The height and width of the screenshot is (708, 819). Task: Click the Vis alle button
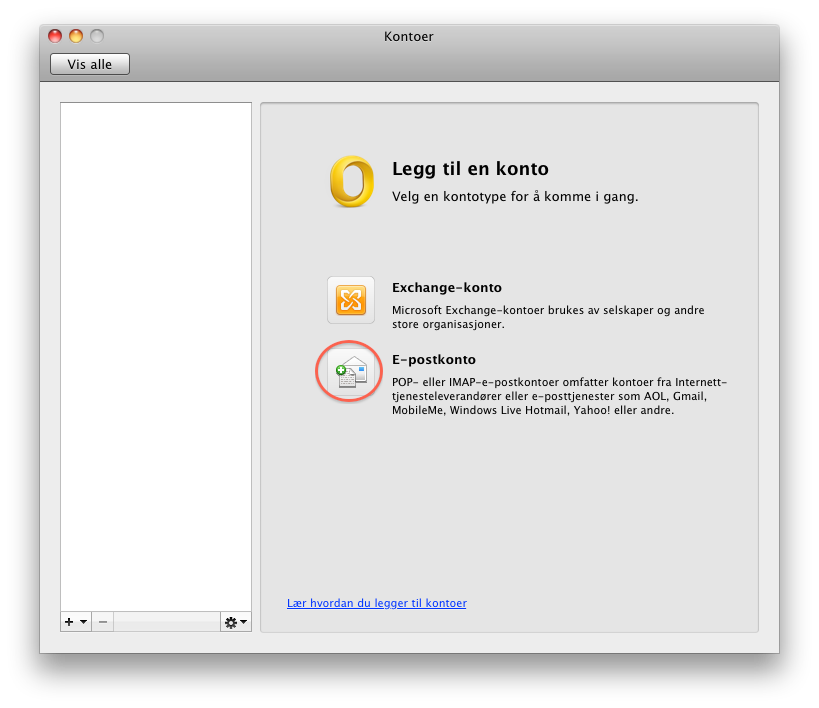(90, 64)
